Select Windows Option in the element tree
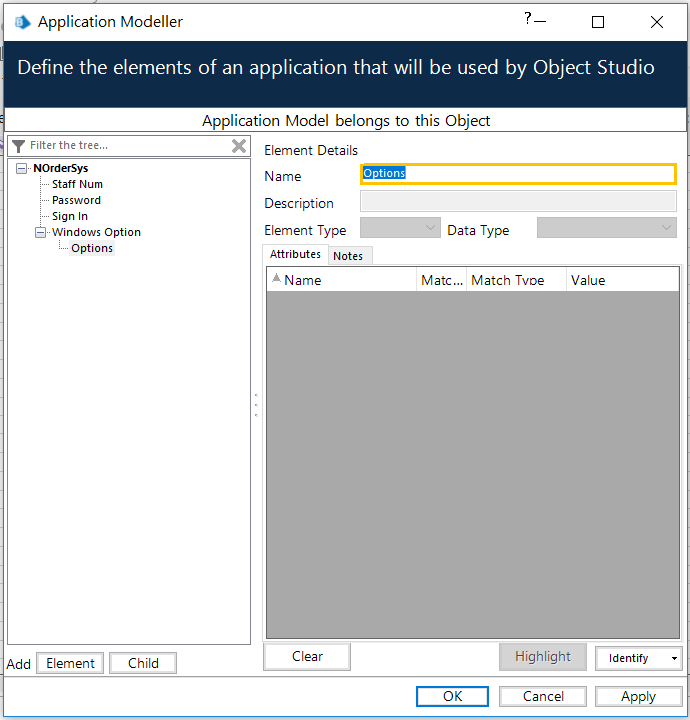Viewport: 690px width, 720px height. 96,232
